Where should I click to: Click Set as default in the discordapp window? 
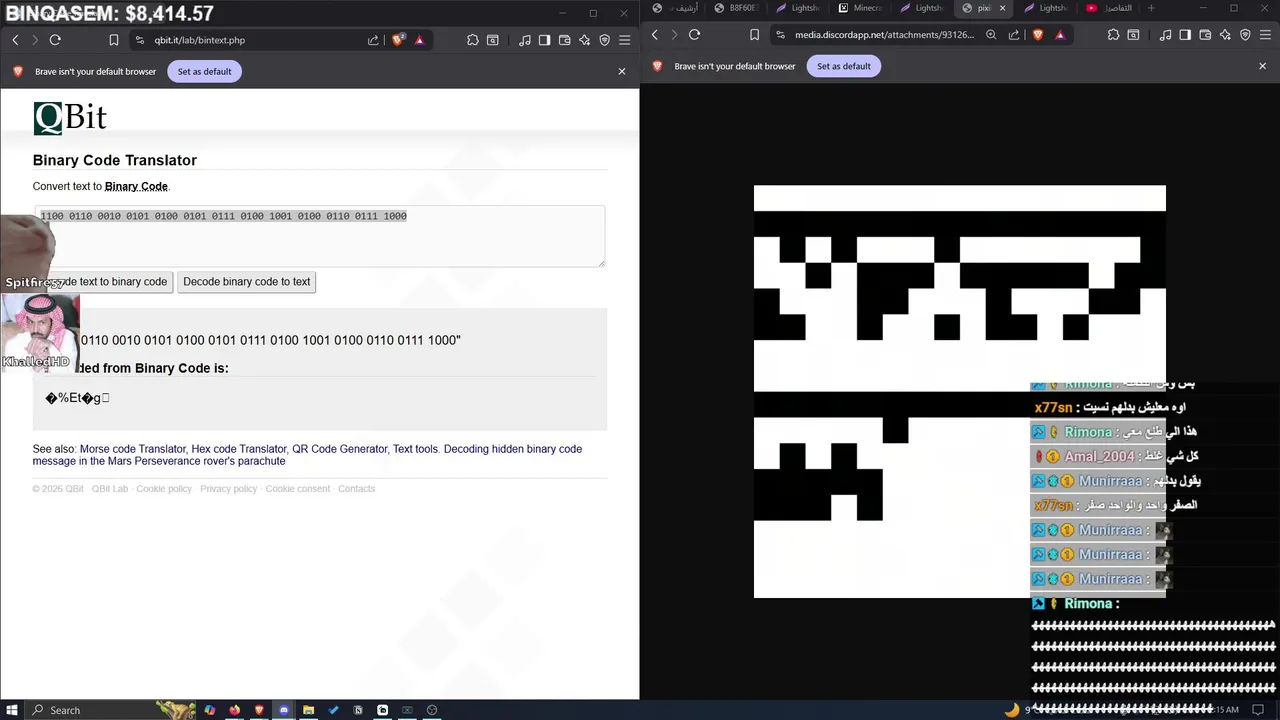844,66
